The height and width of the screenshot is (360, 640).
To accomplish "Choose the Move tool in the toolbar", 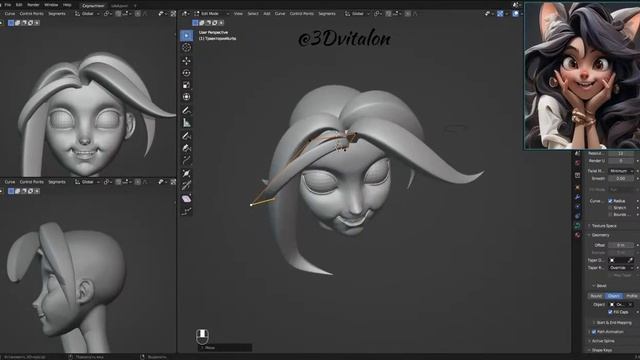I will tap(187, 61).
